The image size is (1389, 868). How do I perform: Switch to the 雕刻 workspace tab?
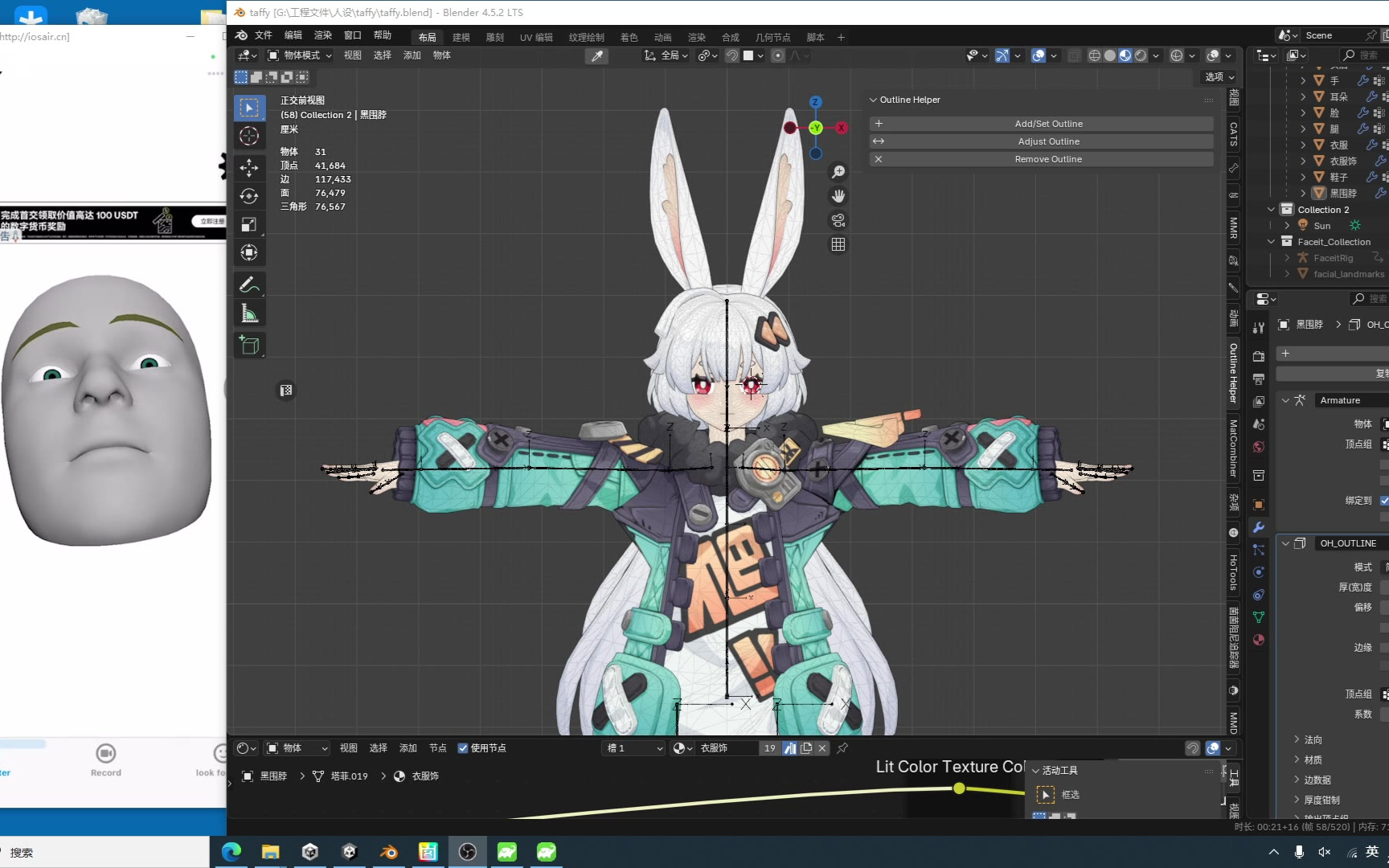pyautogui.click(x=495, y=38)
